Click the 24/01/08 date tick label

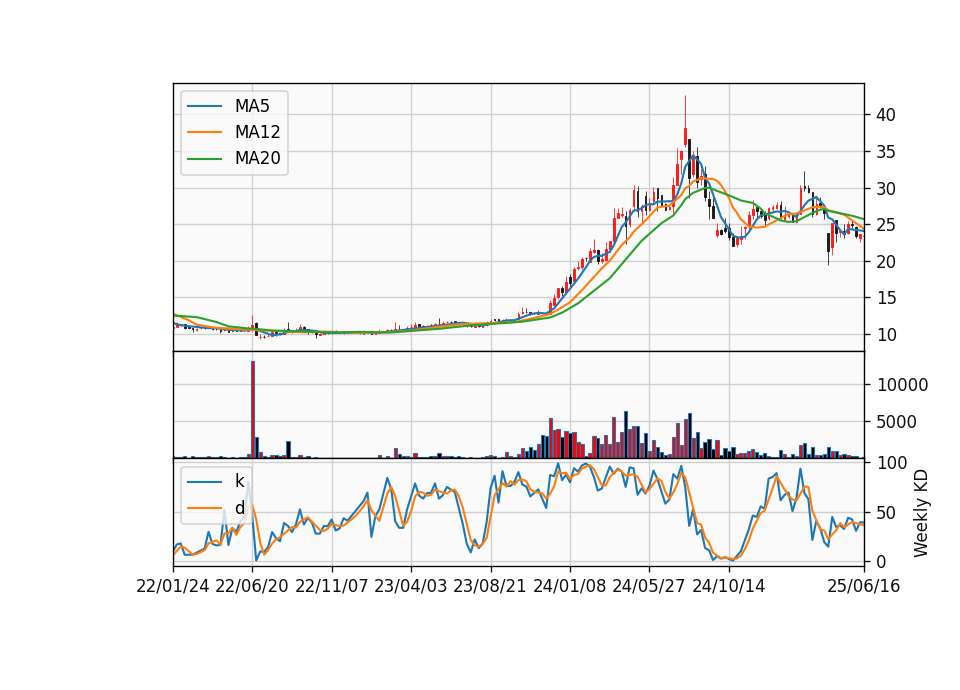[570, 587]
